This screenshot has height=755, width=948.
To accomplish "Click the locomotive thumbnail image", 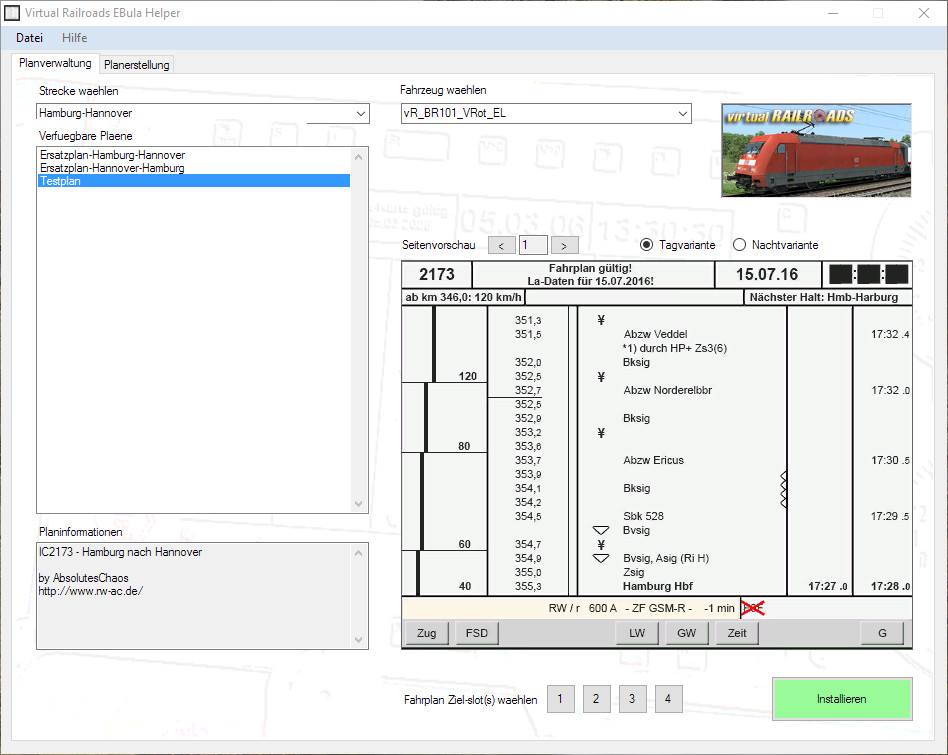I will [x=816, y=150].
